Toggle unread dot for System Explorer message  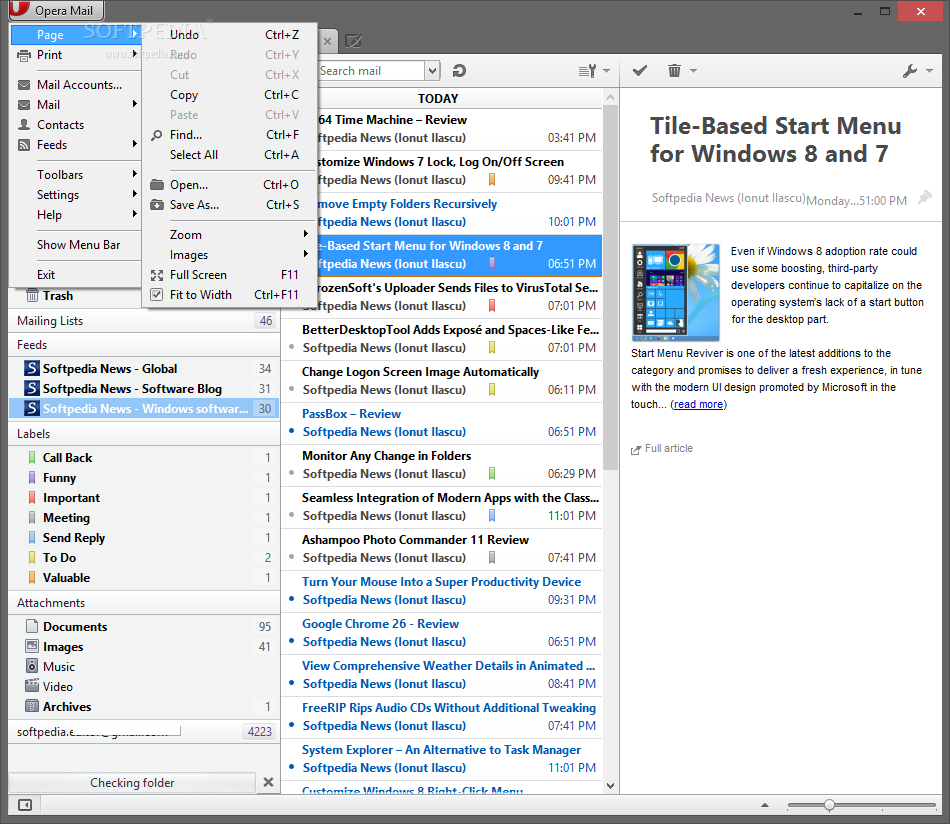point(291,767)
